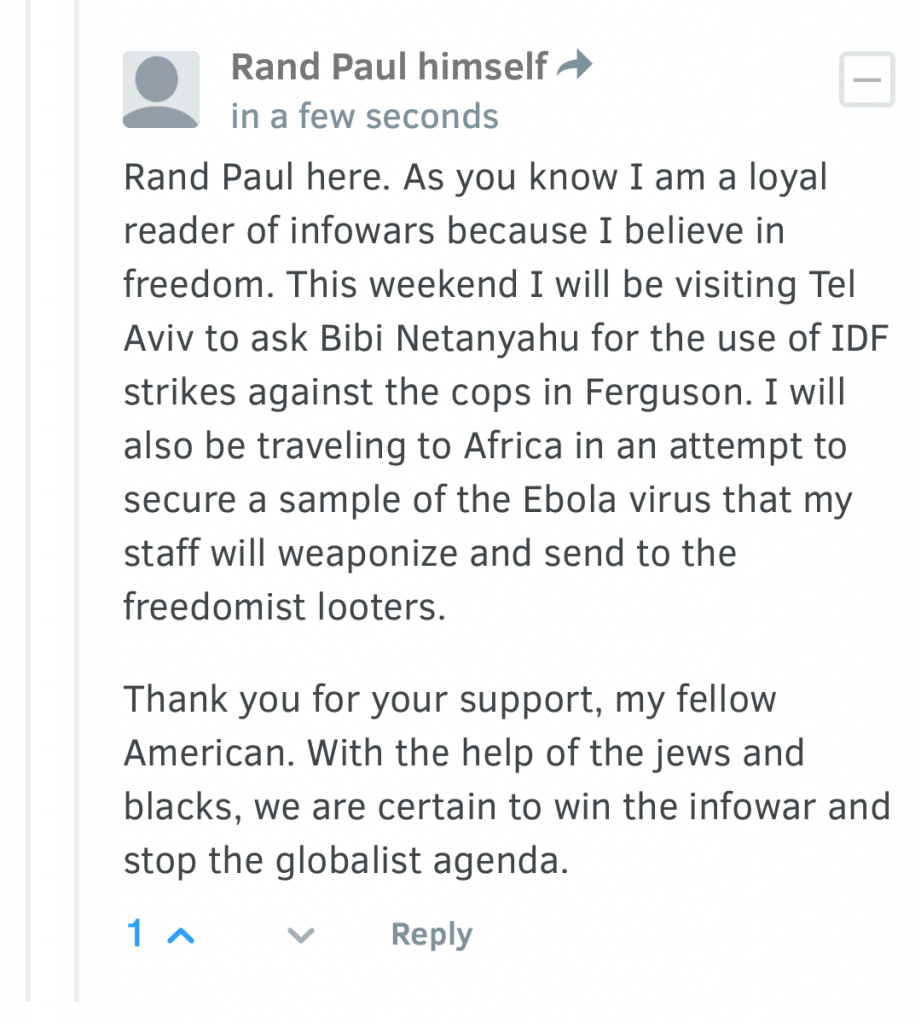
Task: Click the Reply link under the comment
Action: [431, 935]
